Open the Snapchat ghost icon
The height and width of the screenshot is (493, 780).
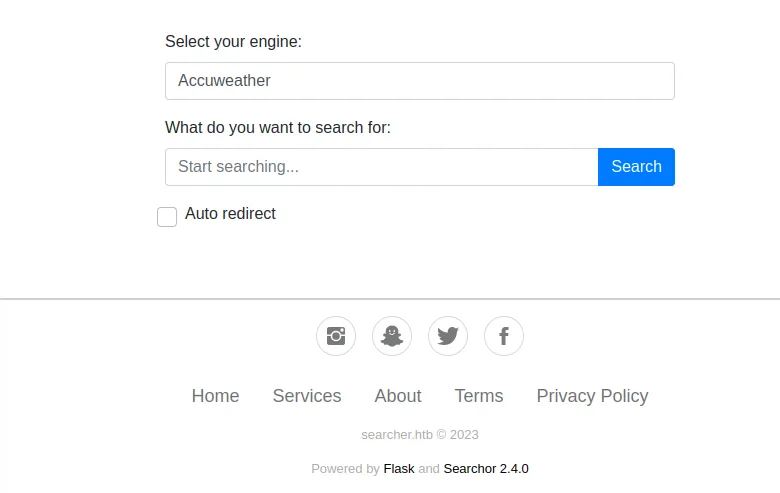[392, 336]
